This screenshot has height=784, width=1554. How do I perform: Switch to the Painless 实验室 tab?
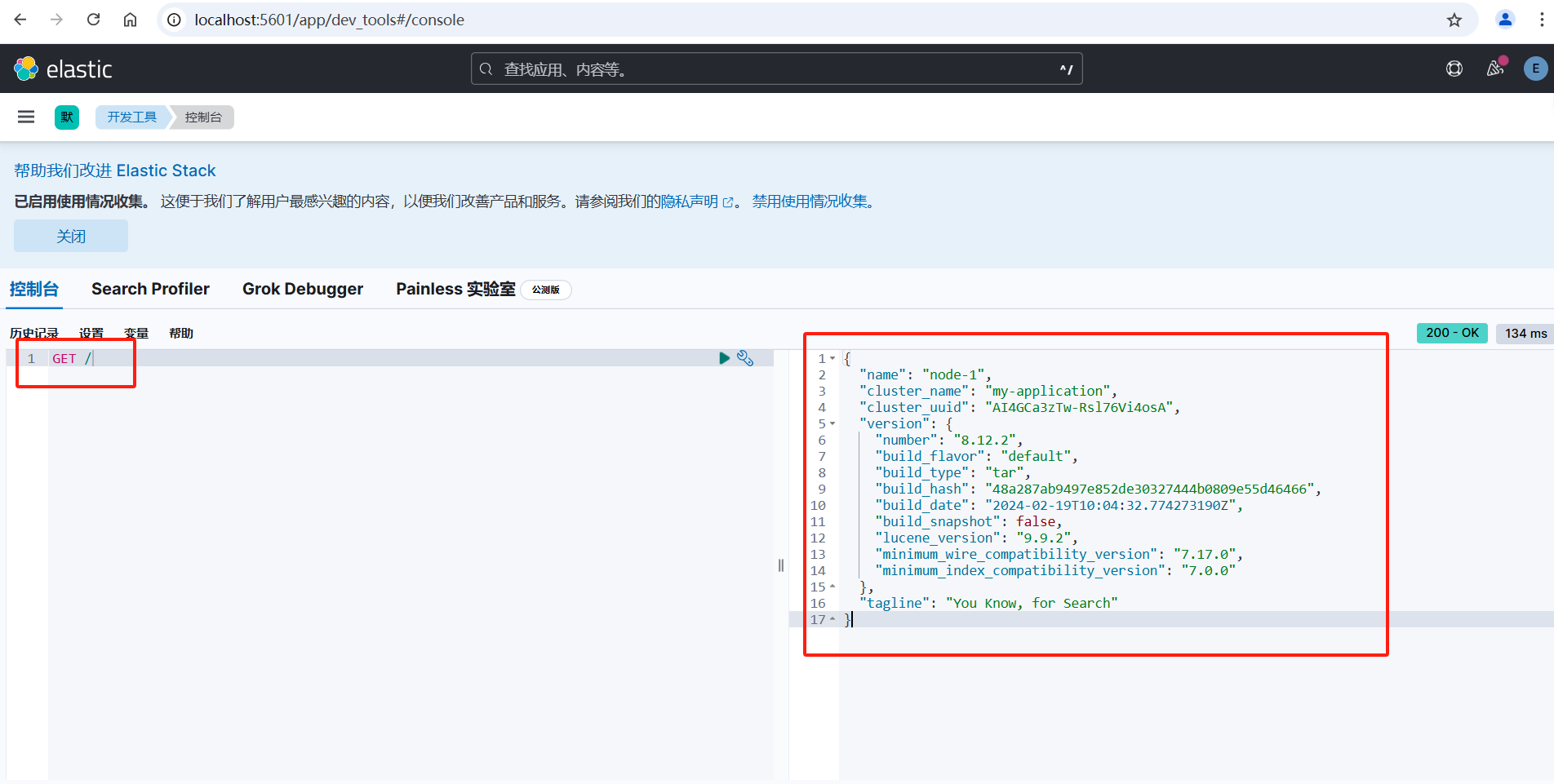coord(455,289)
